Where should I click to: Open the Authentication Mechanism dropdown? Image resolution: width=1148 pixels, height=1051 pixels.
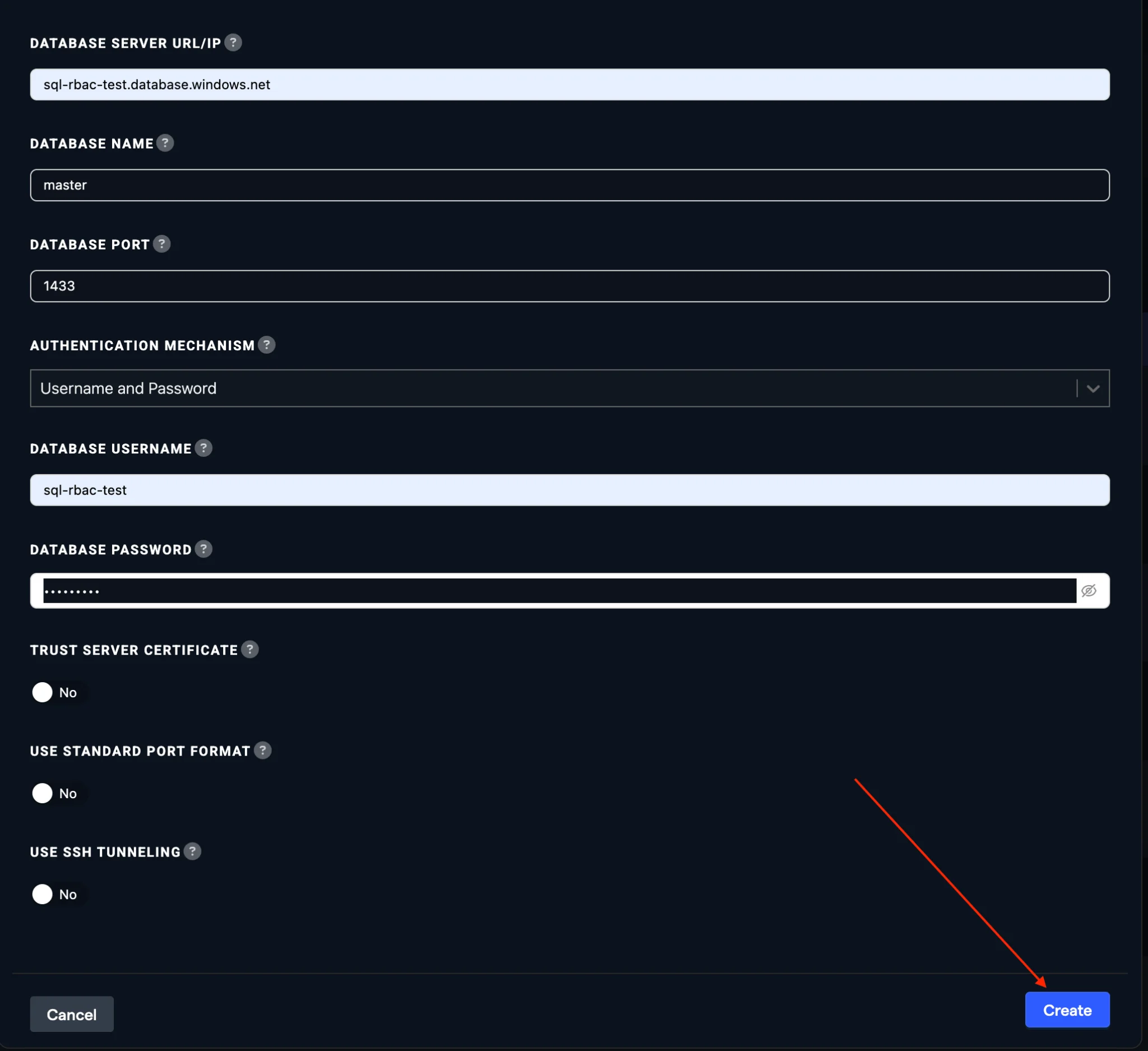click(1093, 388)
